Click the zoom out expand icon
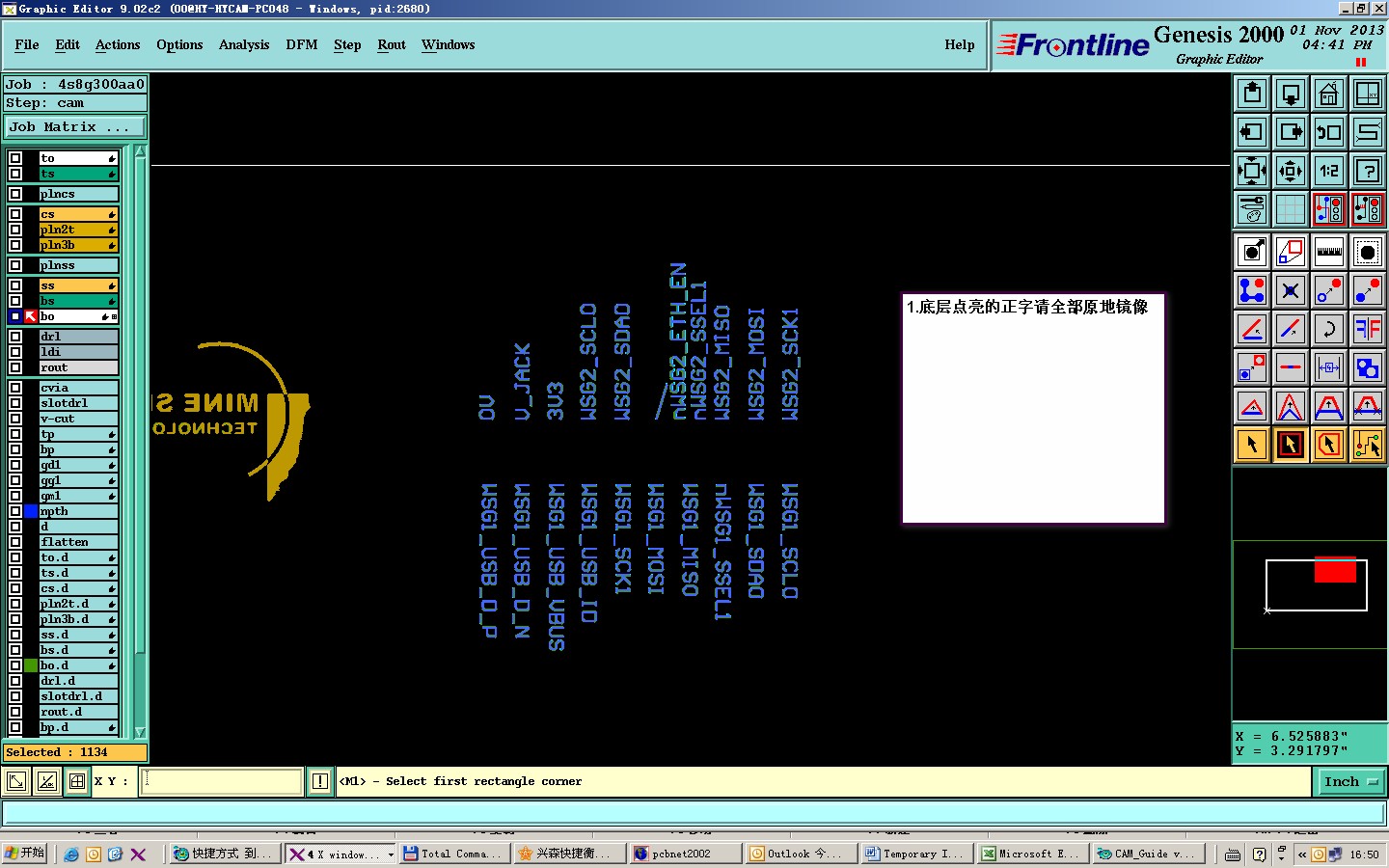This screenshot has height=868, width=1389. (1252, 171)
